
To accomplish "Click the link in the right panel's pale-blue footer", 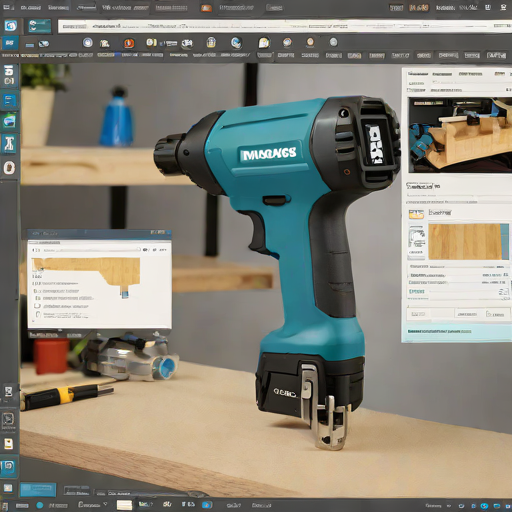I will click(x=439, y=331).
